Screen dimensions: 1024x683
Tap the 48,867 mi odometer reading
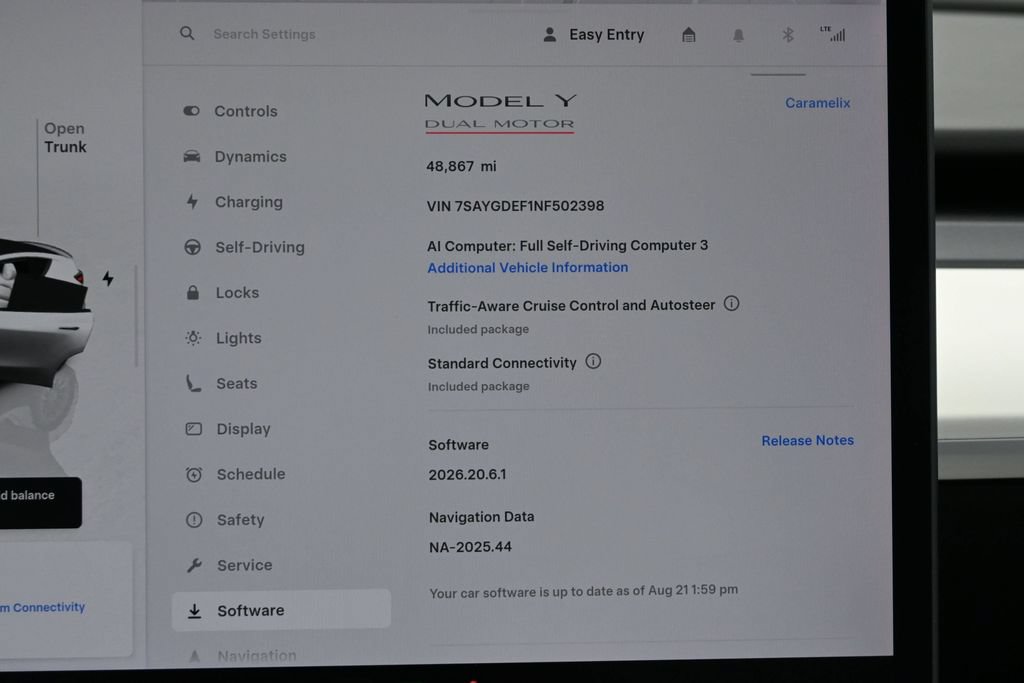tap(461, 167)
